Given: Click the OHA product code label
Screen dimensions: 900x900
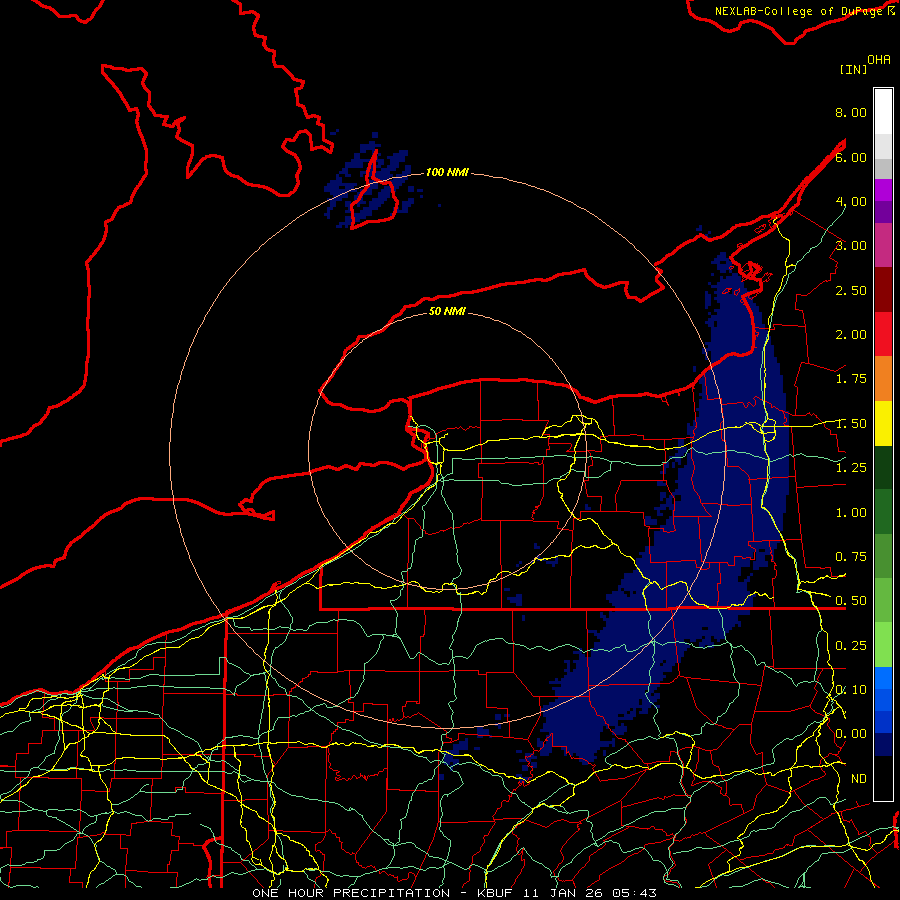Looking at the screenshot, I should point(879,60).
